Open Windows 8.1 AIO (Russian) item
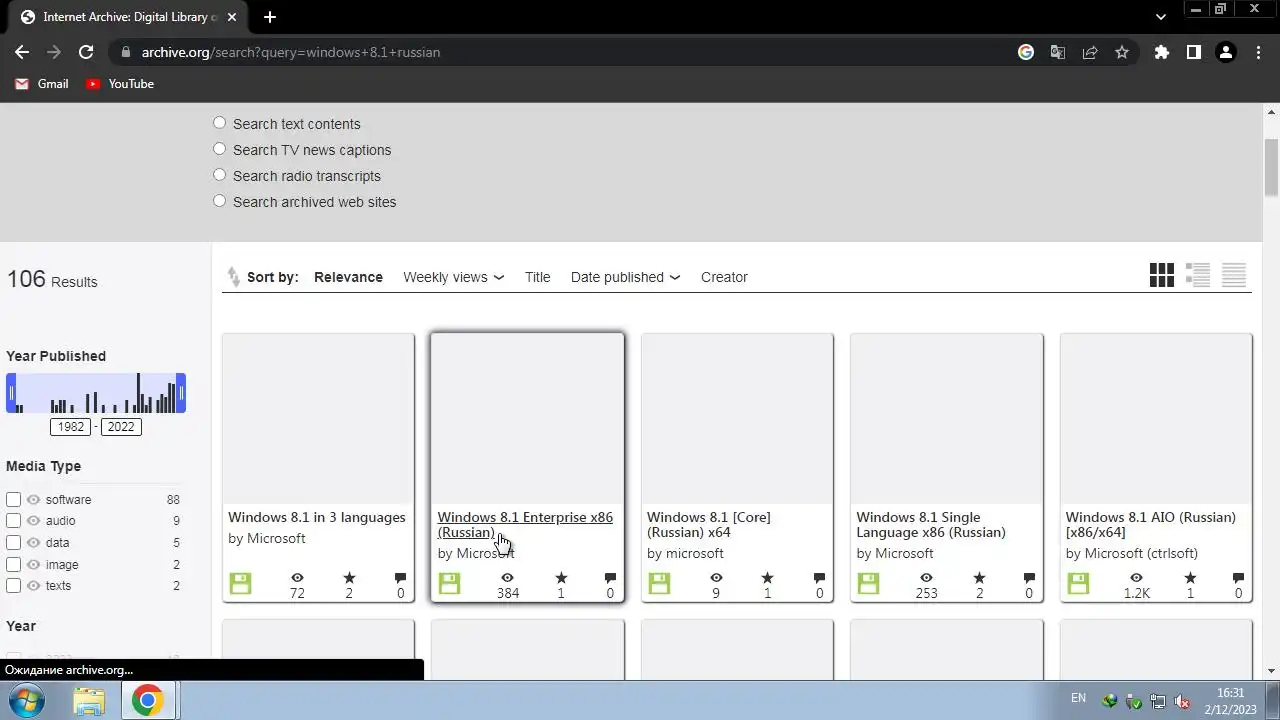The width and height of the screenshot is (1280, 720). 1151,525
